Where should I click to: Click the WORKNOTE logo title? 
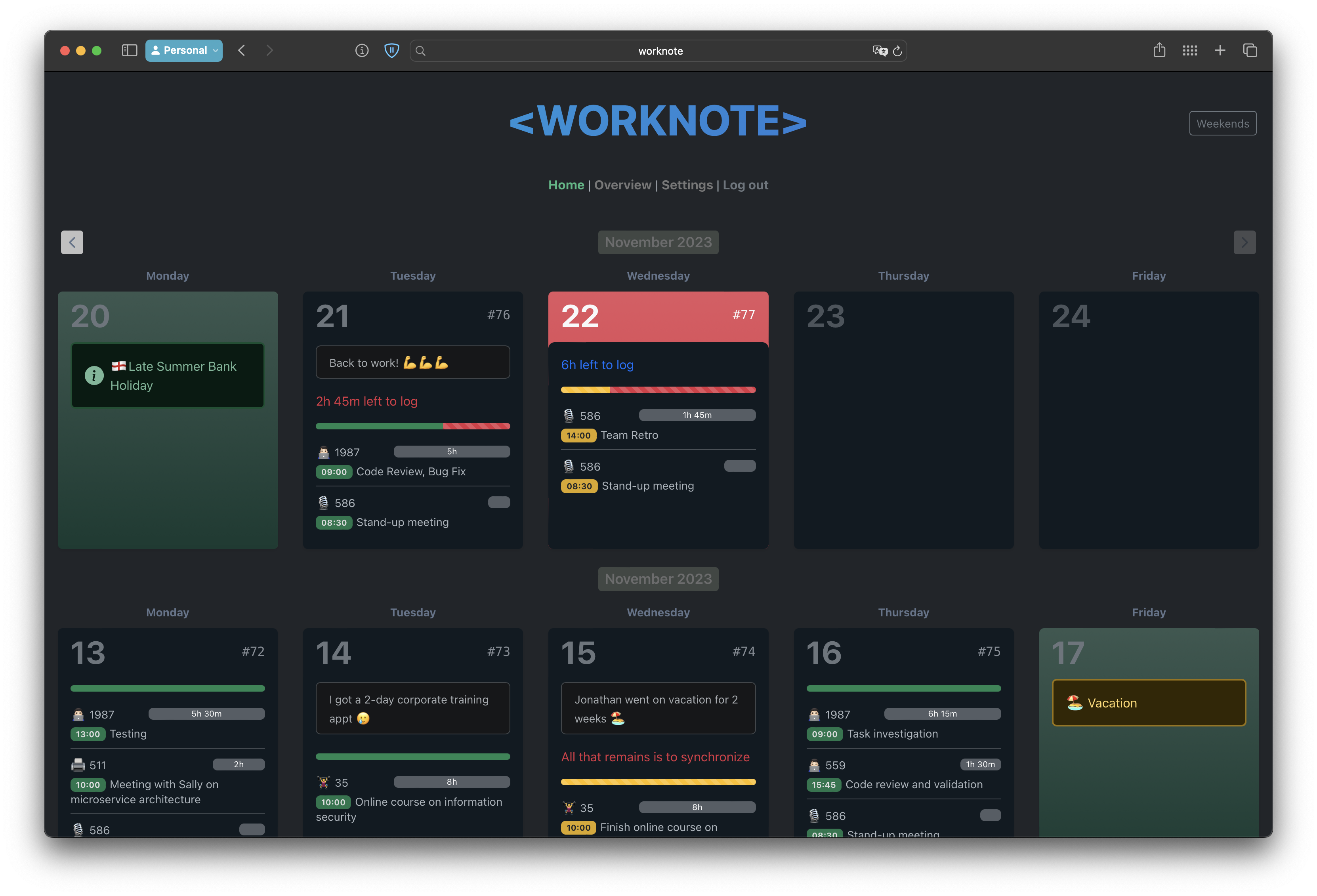click(658, 121)
